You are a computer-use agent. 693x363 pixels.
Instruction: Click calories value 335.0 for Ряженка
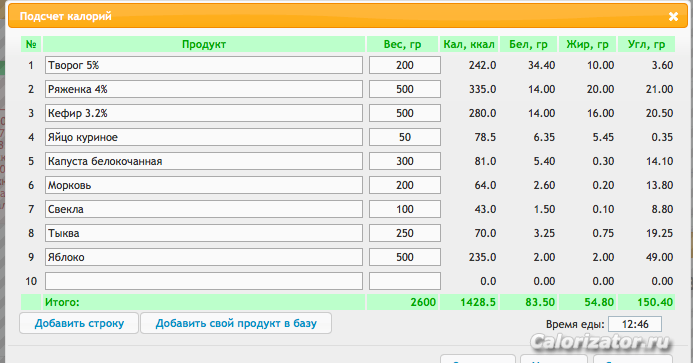(482, 89)
